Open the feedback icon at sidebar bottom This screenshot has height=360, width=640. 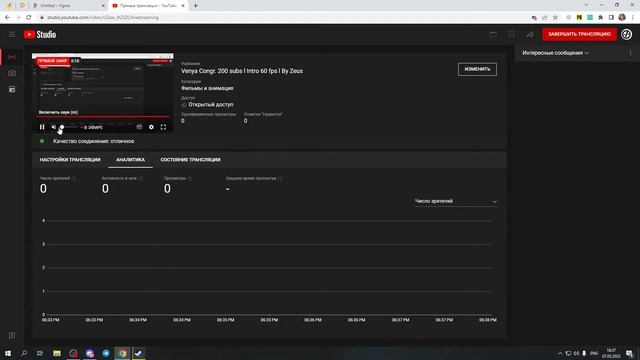12,336
